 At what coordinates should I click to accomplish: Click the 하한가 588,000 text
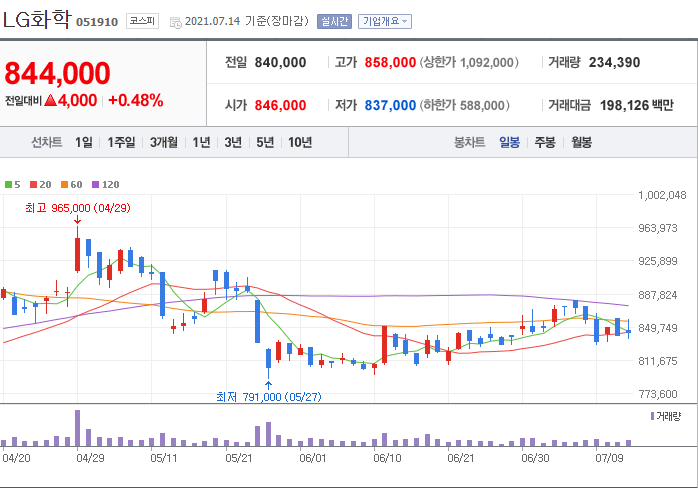(x=465, y=106)
